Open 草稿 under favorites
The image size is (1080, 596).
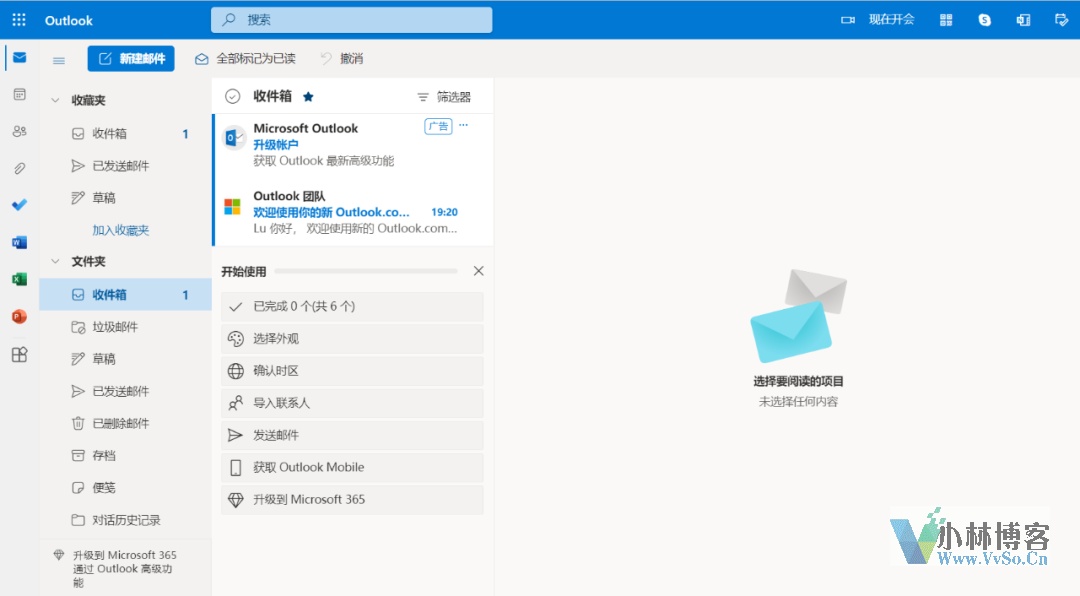125,198
